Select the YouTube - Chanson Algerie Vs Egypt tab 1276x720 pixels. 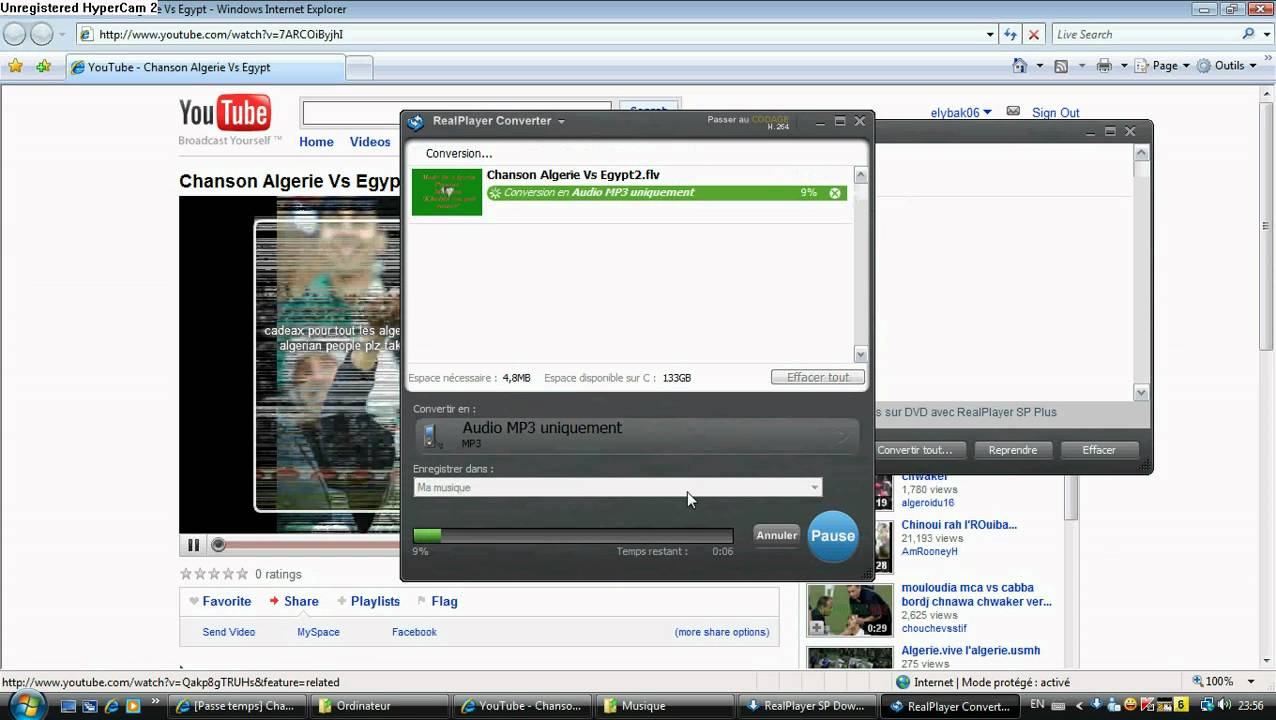click(x=206, y=67)
